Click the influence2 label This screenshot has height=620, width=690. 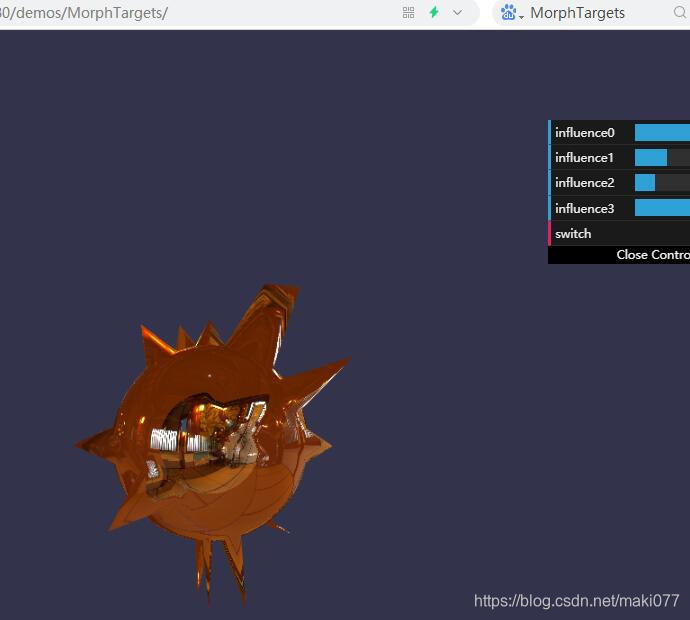pyautogui.click(x=584, y=183)
